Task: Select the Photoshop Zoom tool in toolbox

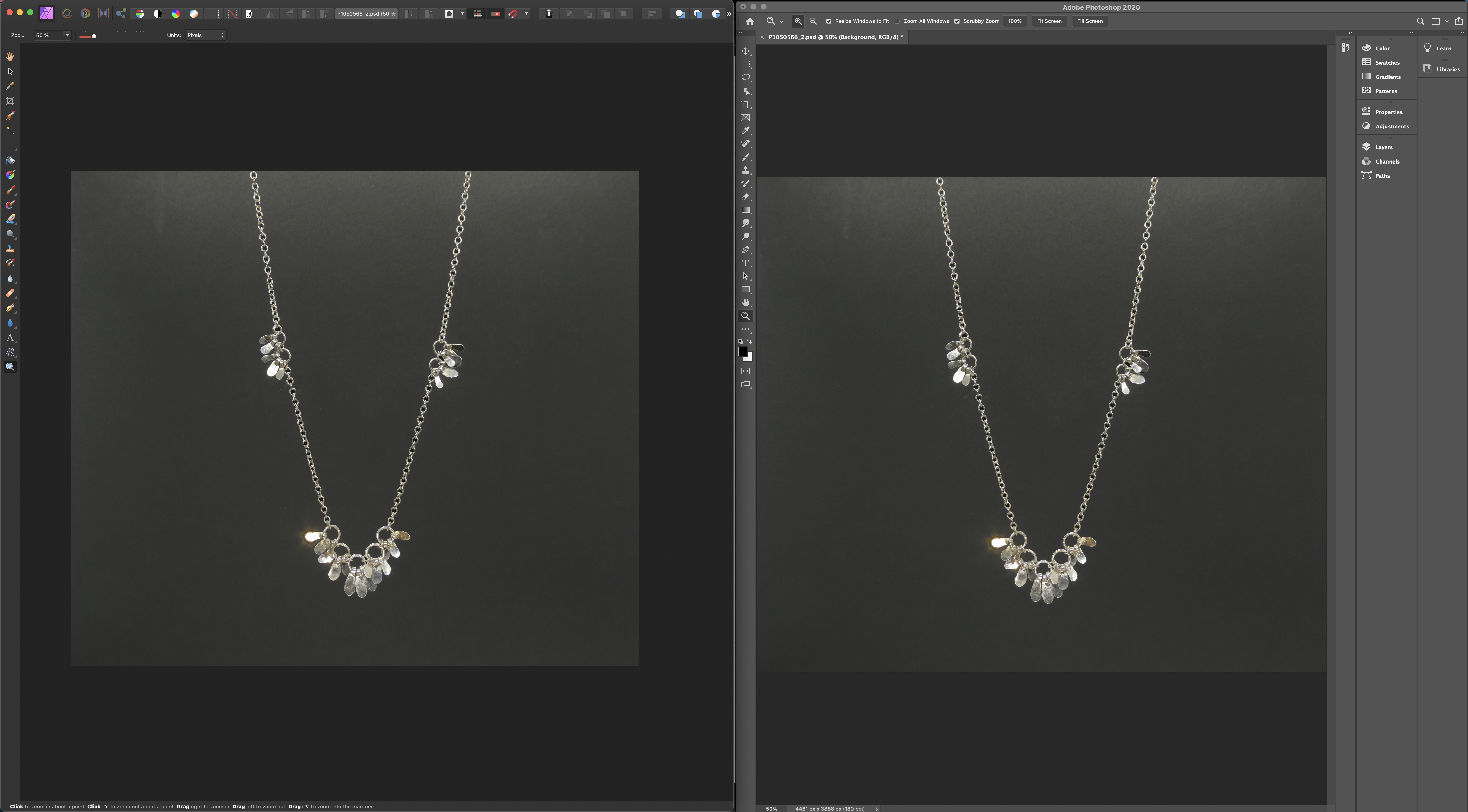Action: pos(745,316)
